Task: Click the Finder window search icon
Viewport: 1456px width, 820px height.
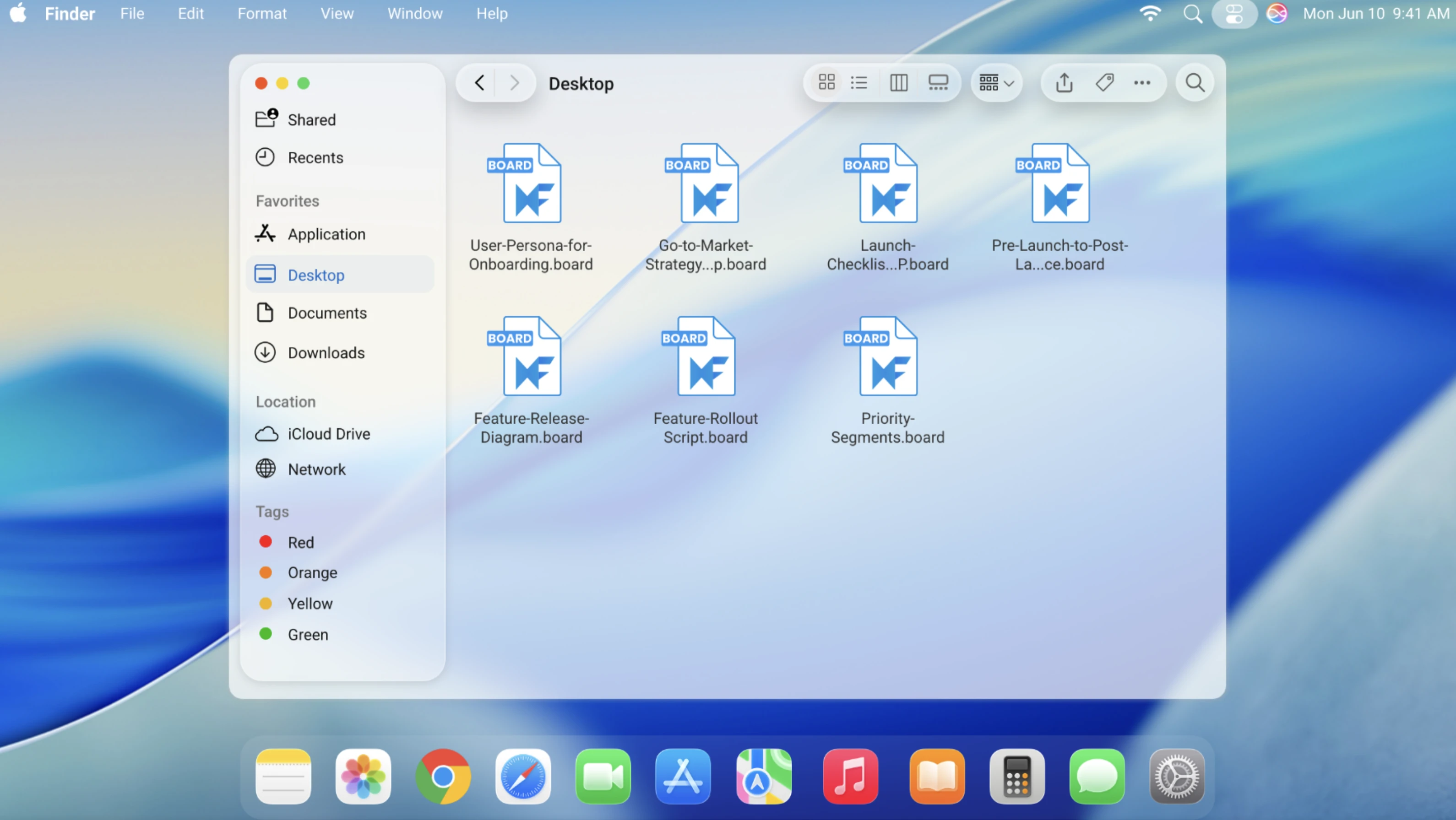Action: [1194, 83]
